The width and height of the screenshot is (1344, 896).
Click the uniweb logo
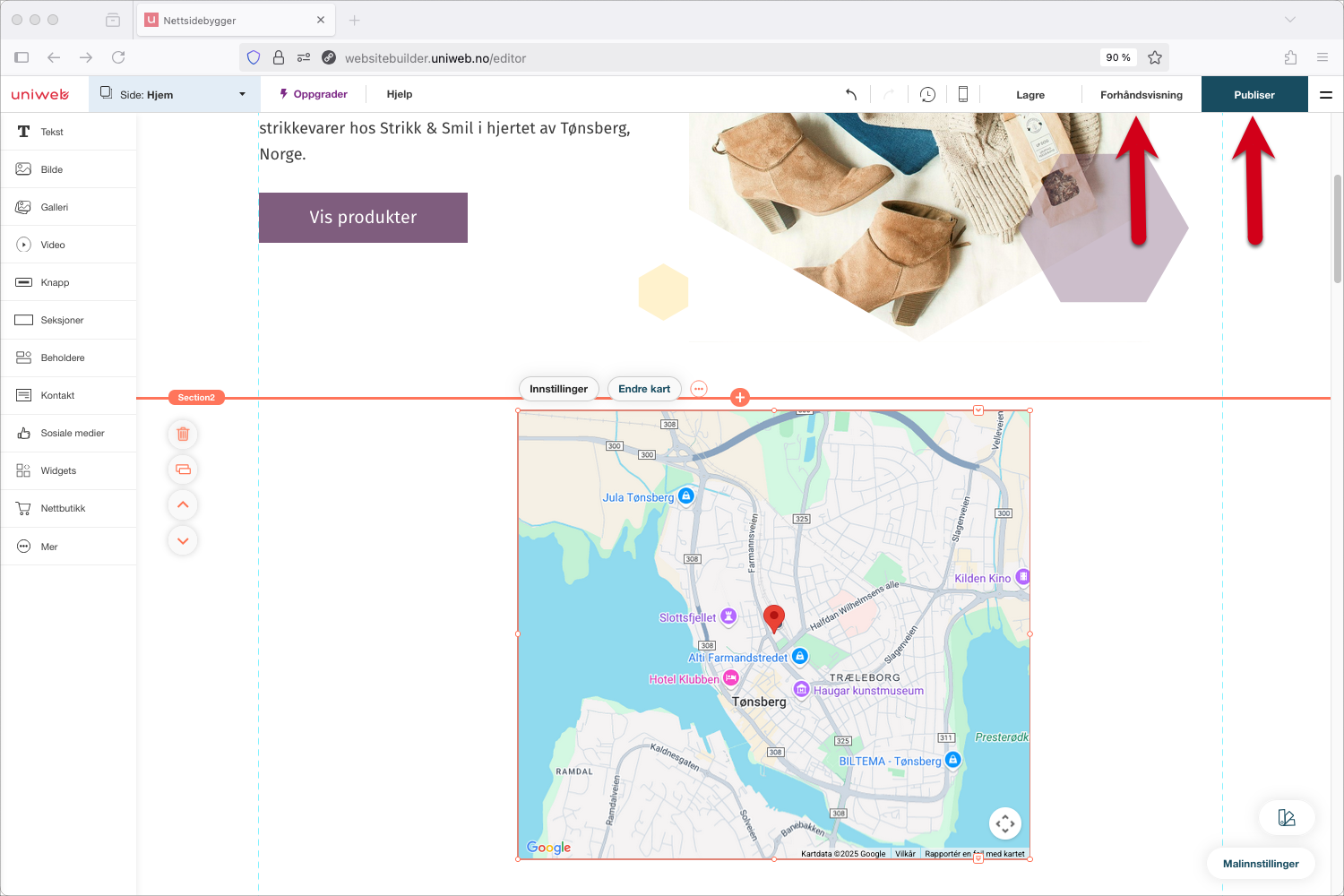pyautogui.click(x=40, y=94)
